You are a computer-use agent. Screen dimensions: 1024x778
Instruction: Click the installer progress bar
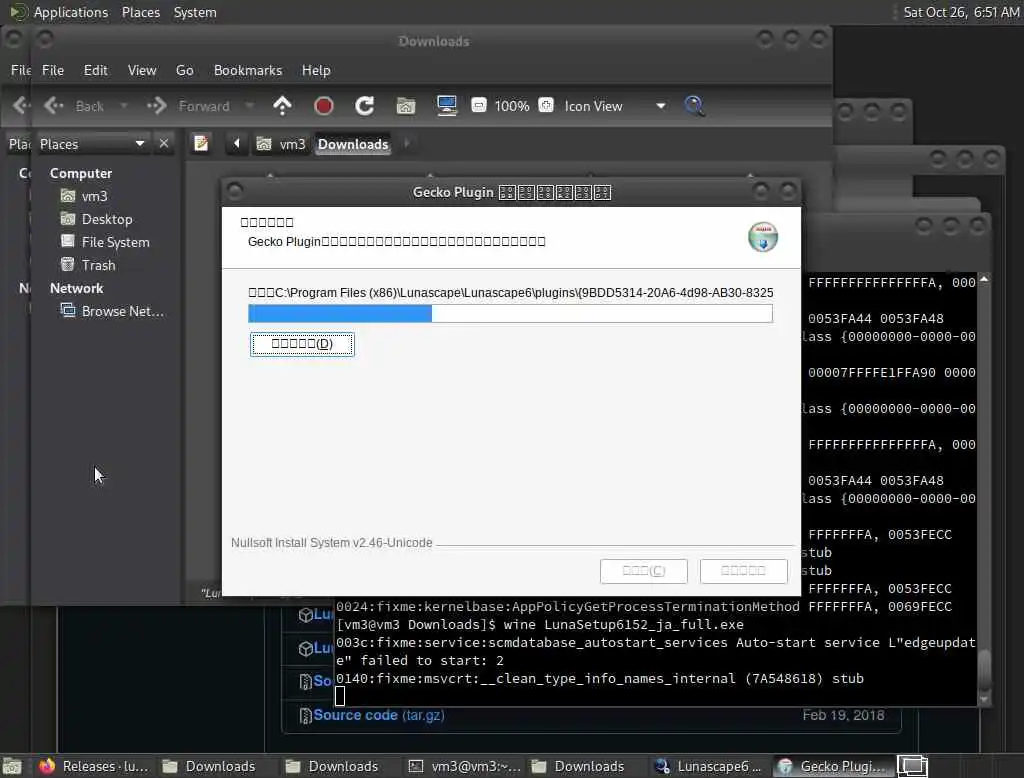(x=510, y=314)
